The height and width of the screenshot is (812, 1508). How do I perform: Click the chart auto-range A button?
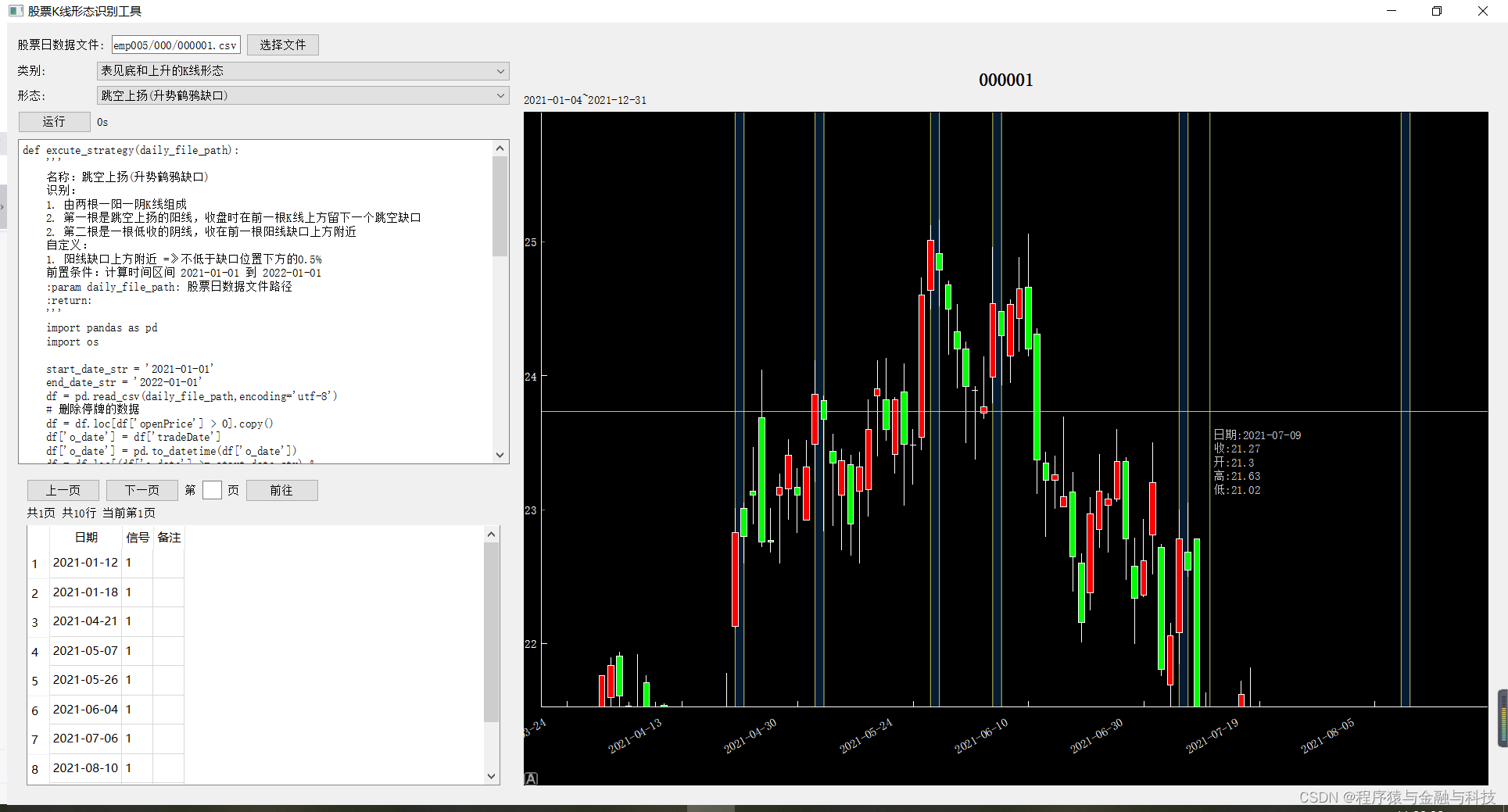click(x=531, y=779)
